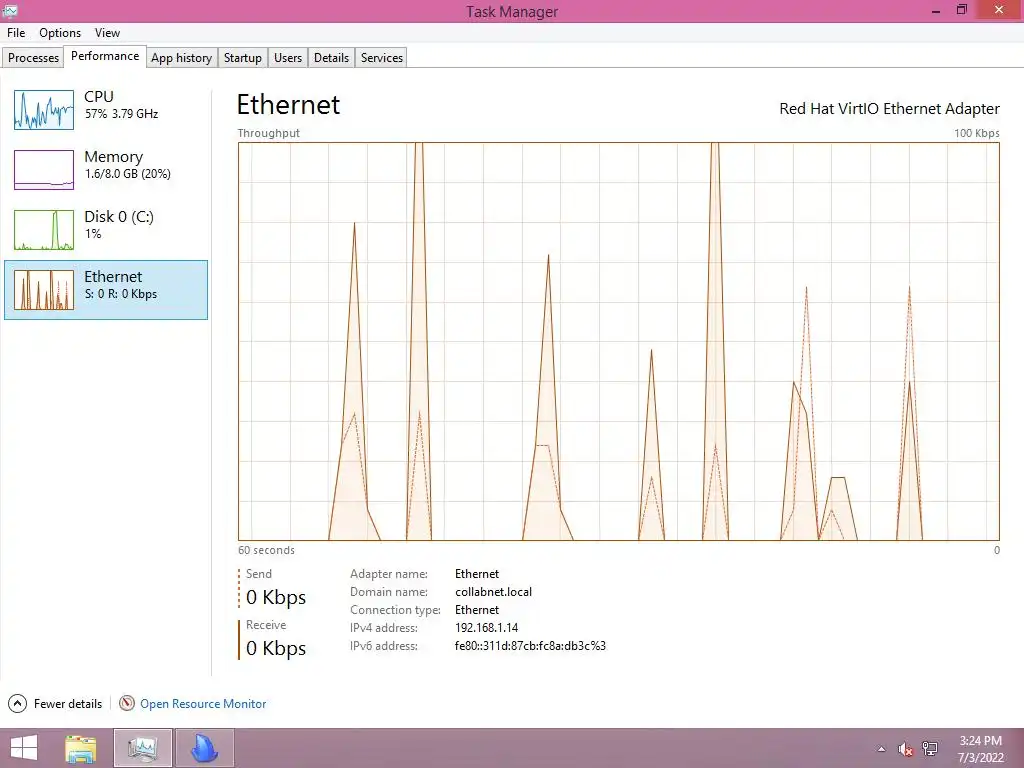The image size is (1024, 768).
Task: Open the blue app on the taskbar
Action: coord(204,748)
